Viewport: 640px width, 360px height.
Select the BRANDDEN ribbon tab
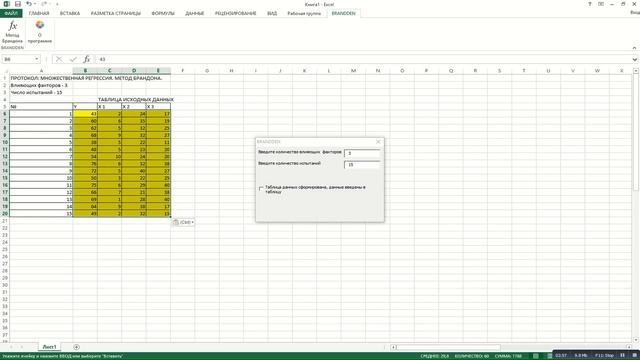(343, 13)
